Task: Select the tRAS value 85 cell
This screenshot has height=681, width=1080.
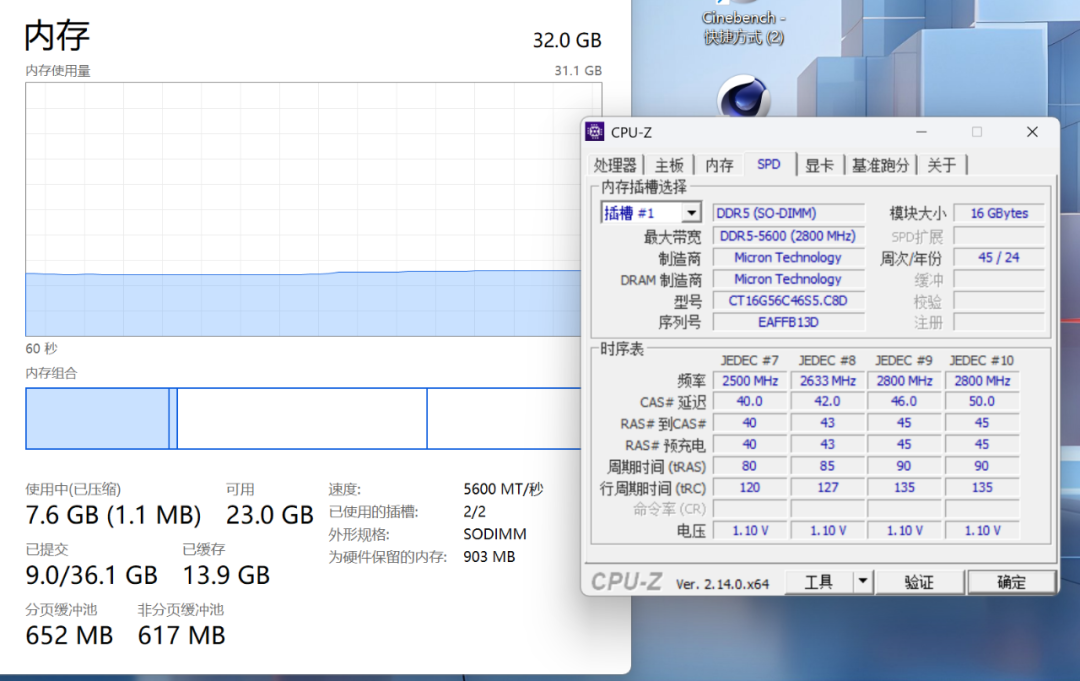Action: [x=827, y=466]
